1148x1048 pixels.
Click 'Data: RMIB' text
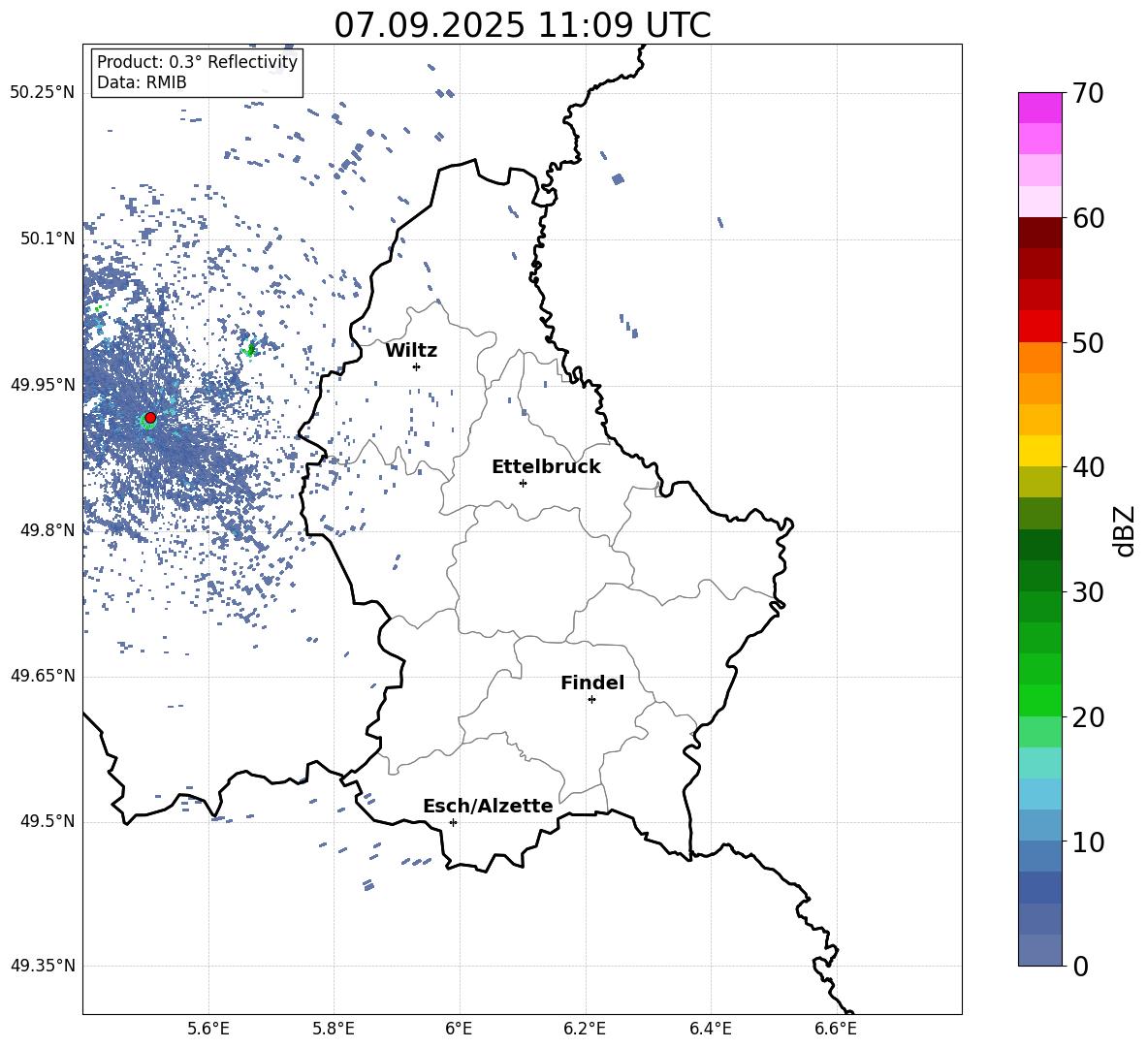142,82
